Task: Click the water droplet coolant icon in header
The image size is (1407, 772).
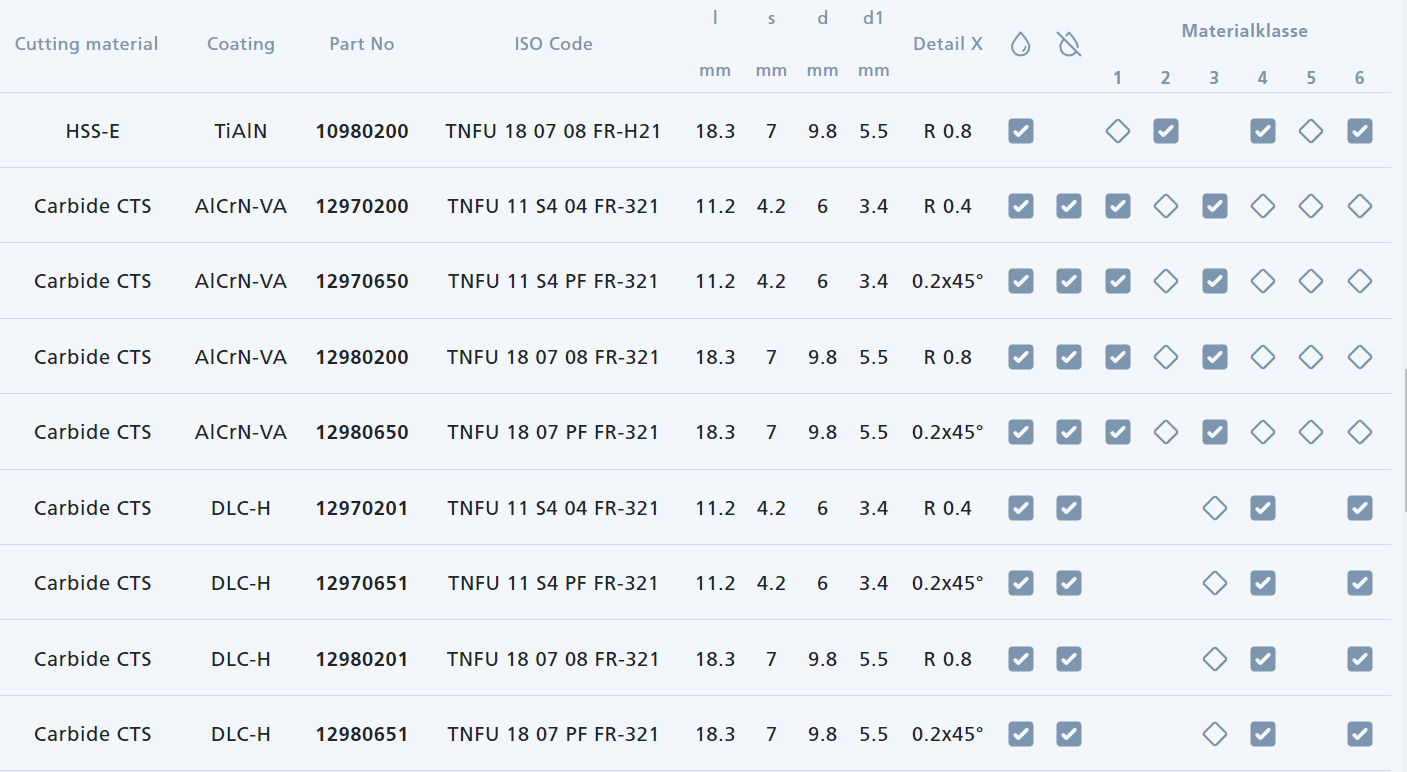Action: pos(1020,44)
